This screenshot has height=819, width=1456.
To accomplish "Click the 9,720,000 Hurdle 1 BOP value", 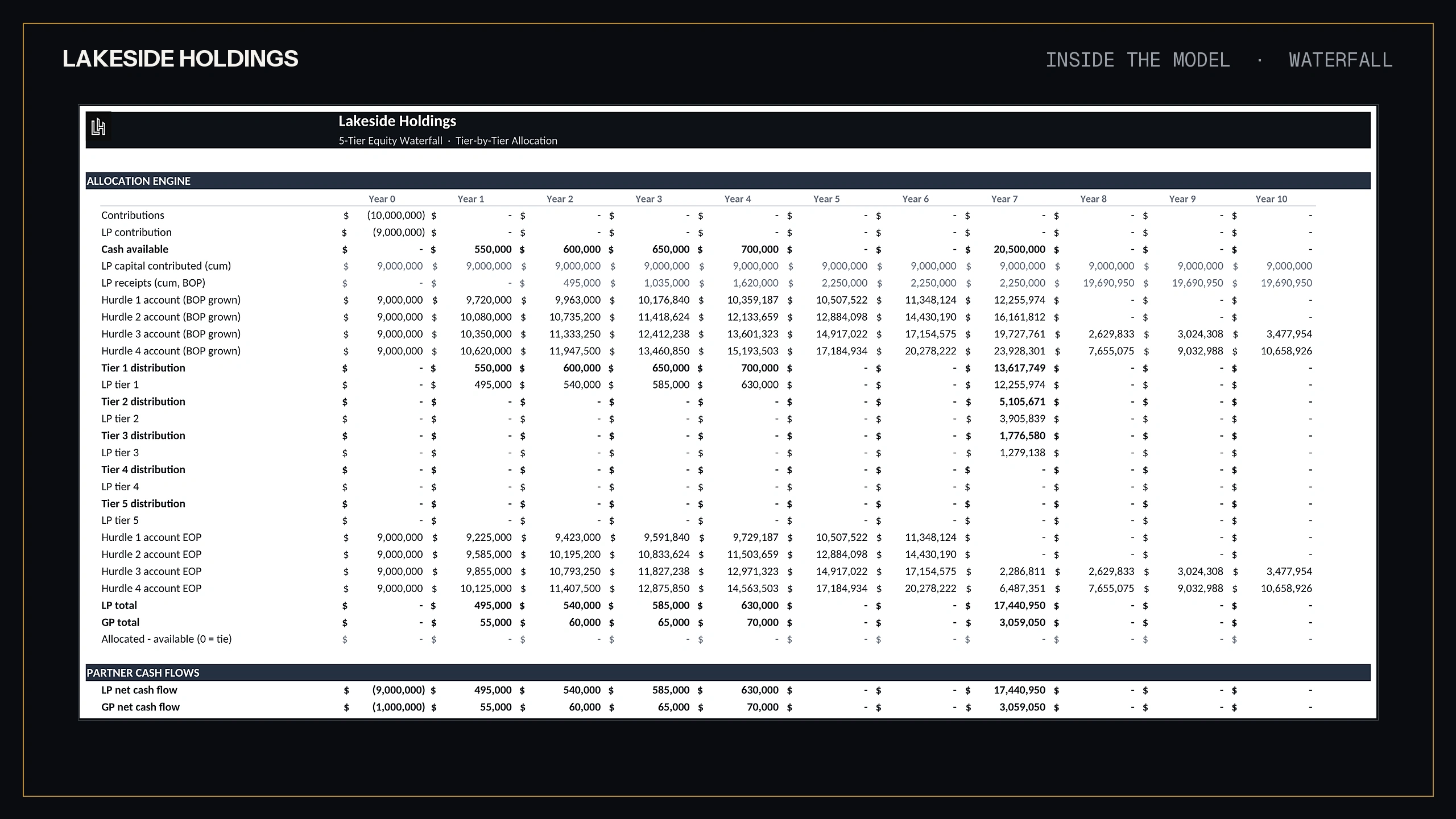I will (489, 300).
